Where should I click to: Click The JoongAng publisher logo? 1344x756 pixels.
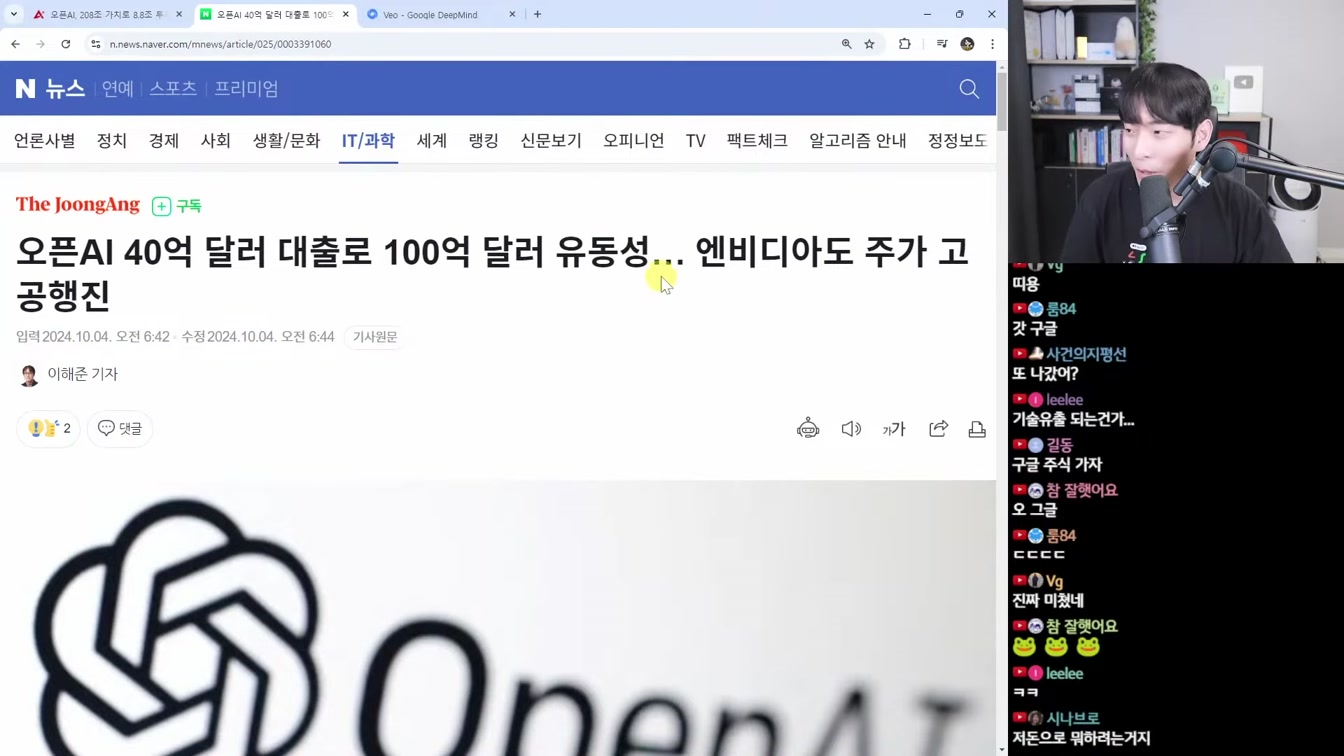(x=78, y=205)
